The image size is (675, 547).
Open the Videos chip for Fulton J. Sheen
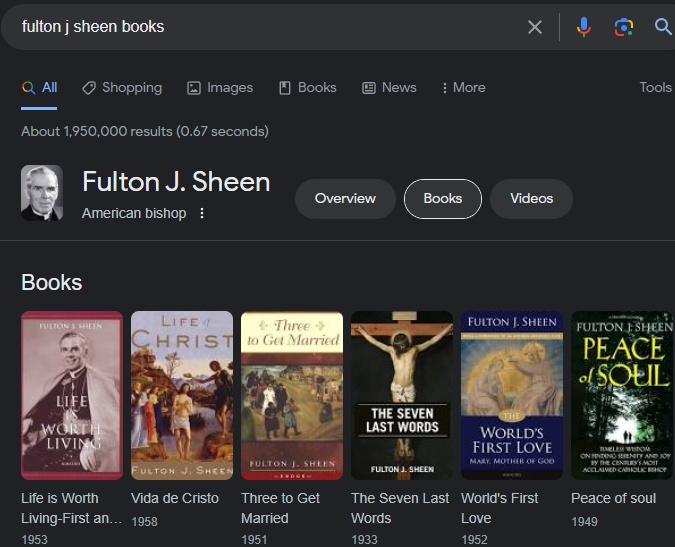click(x=531, y=199)
